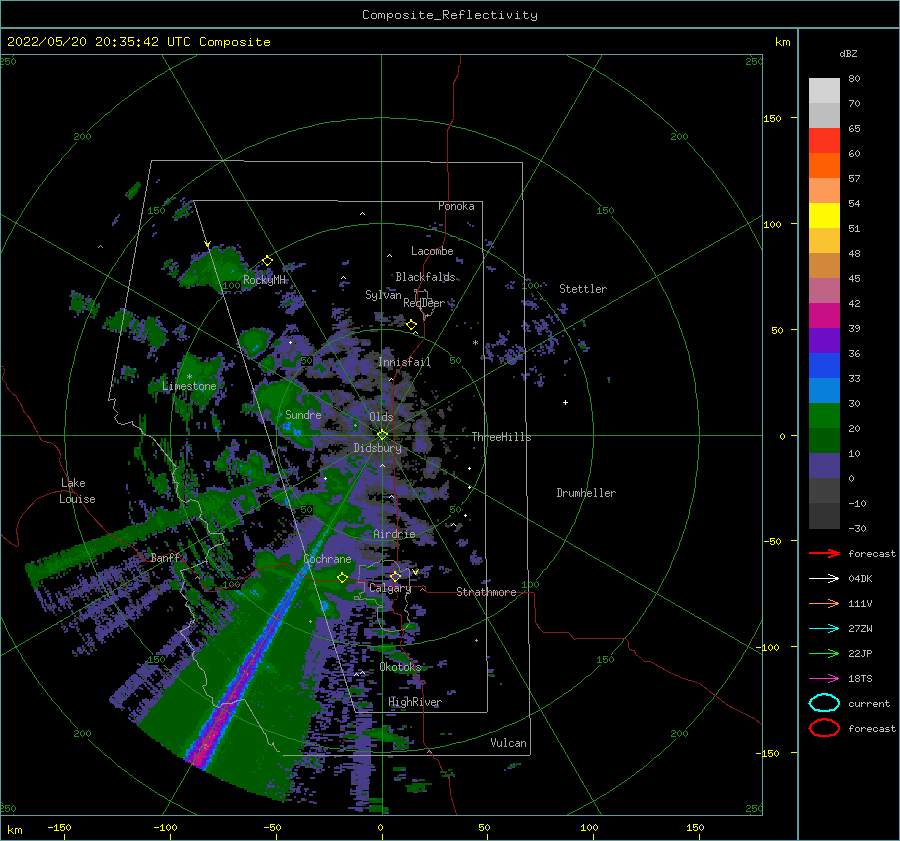
Task: Pick the orange 57-60 dBZ swatch
Action: point(824,166)
